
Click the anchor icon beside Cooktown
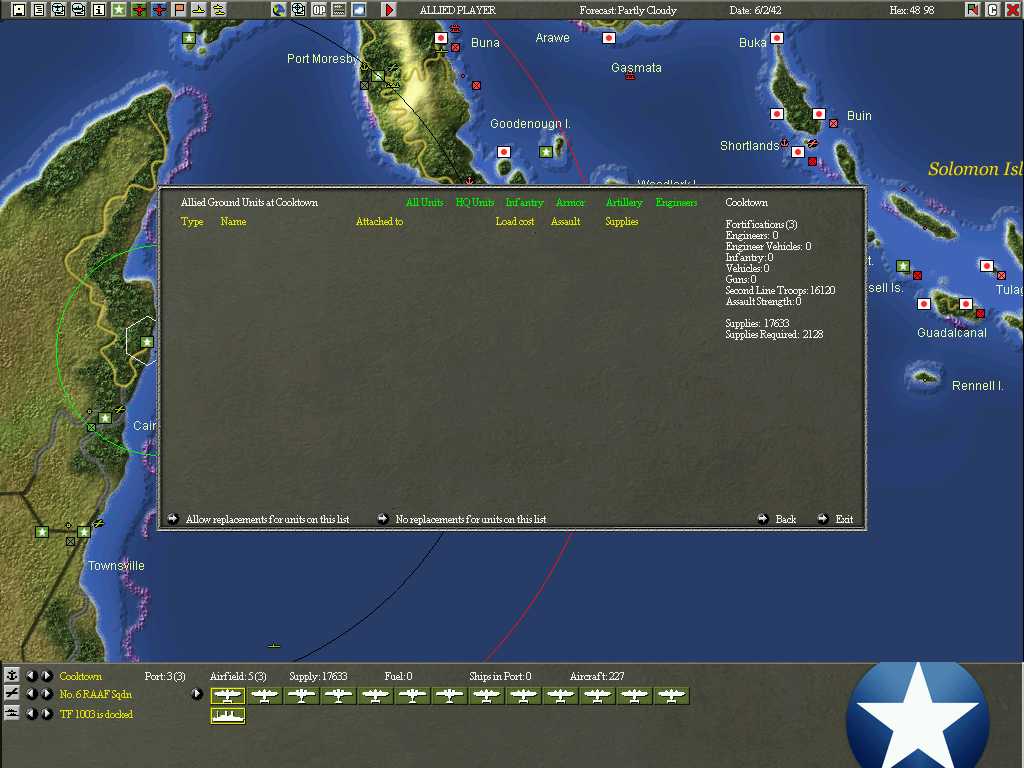pyautogui.click(x=11, y=675)
